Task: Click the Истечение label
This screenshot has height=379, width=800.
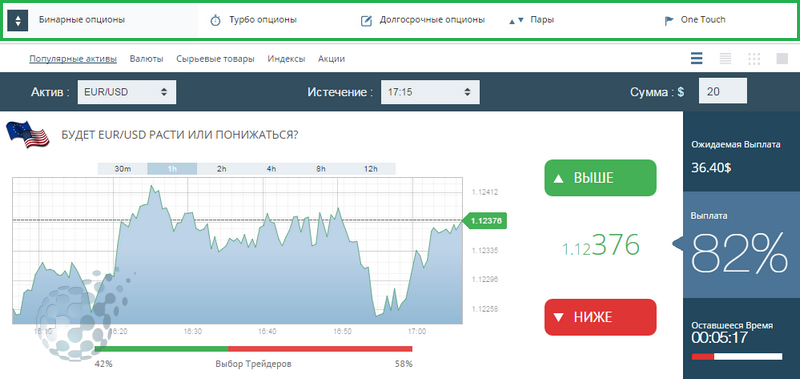Action: 340,92
